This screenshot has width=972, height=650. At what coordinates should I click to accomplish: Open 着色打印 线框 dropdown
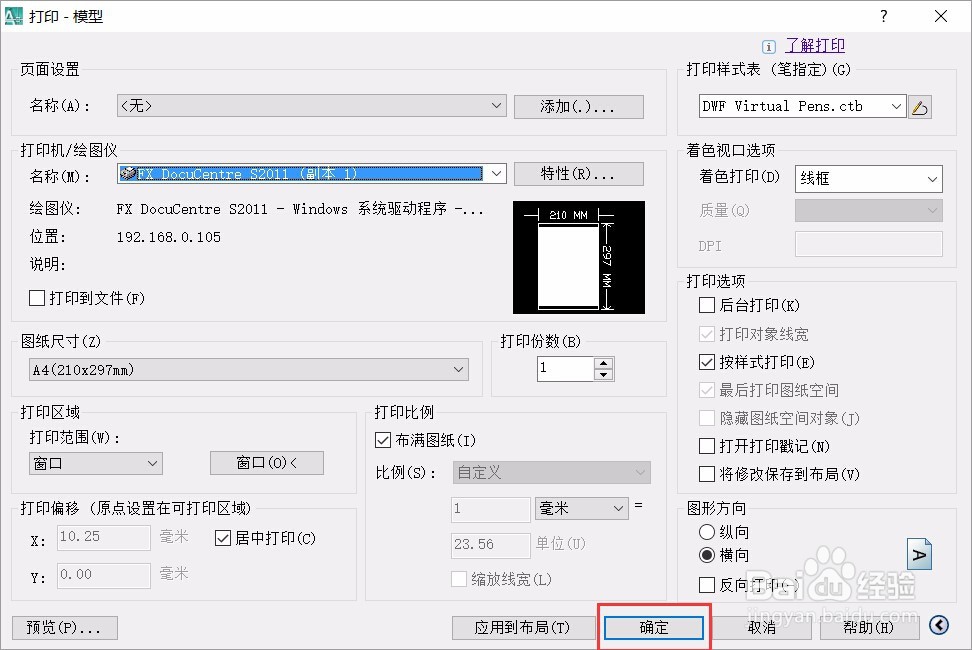coord(868,178)
